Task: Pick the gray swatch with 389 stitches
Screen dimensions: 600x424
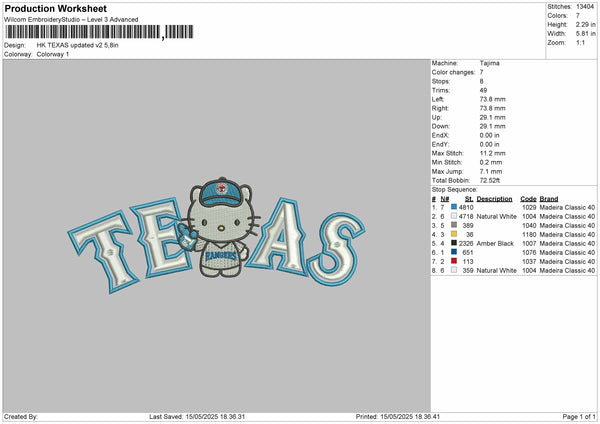Action: (x=454, y=225)
